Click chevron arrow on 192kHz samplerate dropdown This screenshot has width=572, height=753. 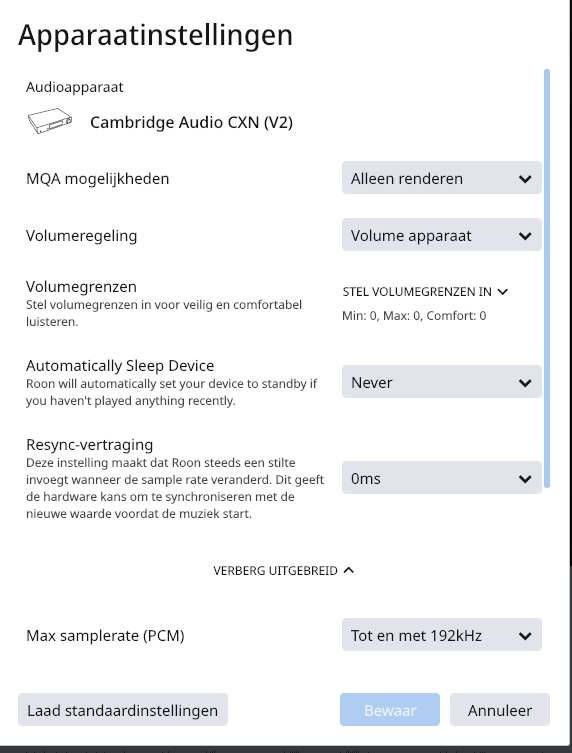(x=525, y=636)
